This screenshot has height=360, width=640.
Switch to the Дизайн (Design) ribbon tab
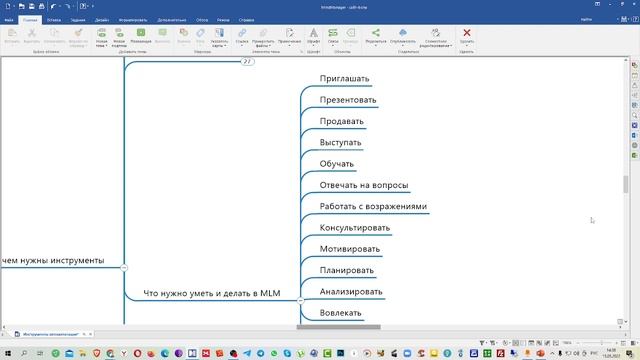[102, 20]
